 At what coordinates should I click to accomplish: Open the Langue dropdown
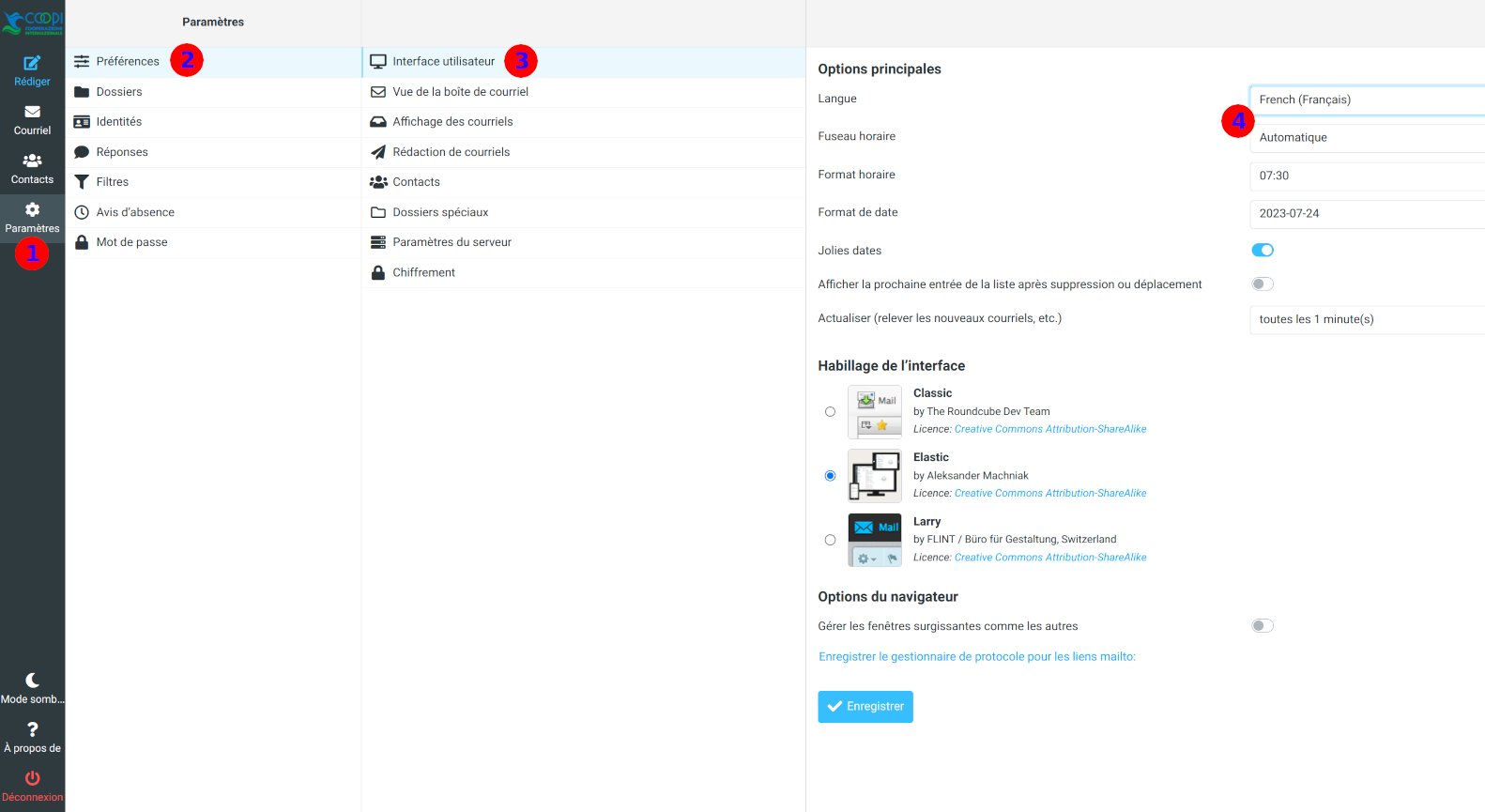pyautogui.click(x=1367, y=100)
